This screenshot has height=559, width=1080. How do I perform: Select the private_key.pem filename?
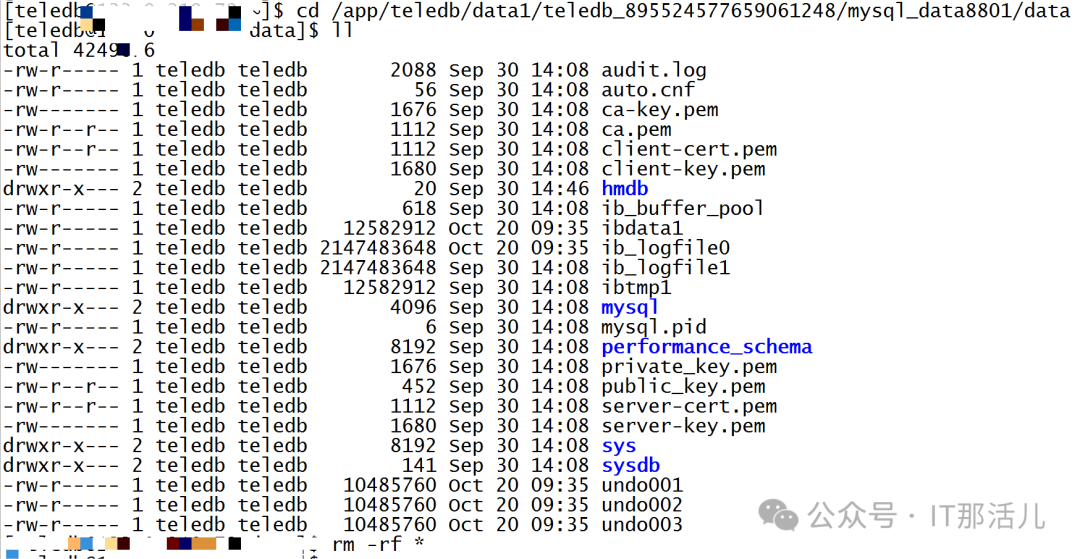(689, 367)
